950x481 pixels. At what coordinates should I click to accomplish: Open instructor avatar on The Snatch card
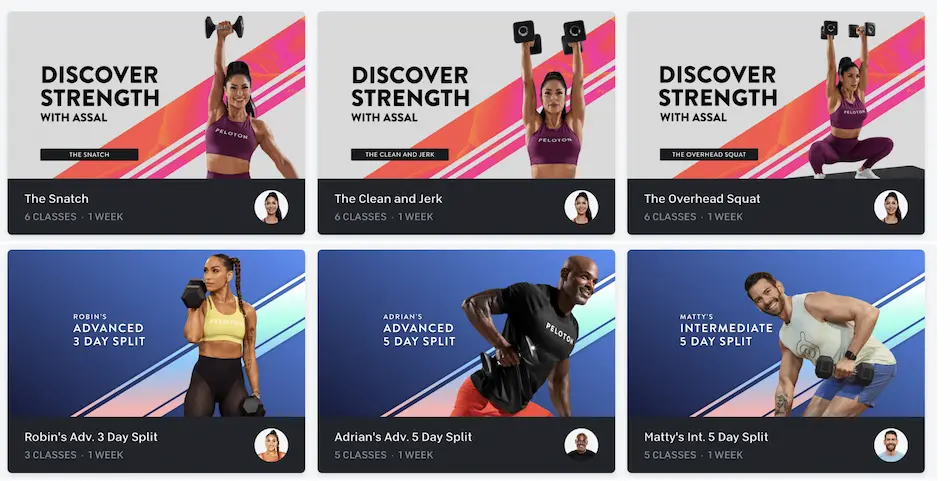(x=271, y=207)
